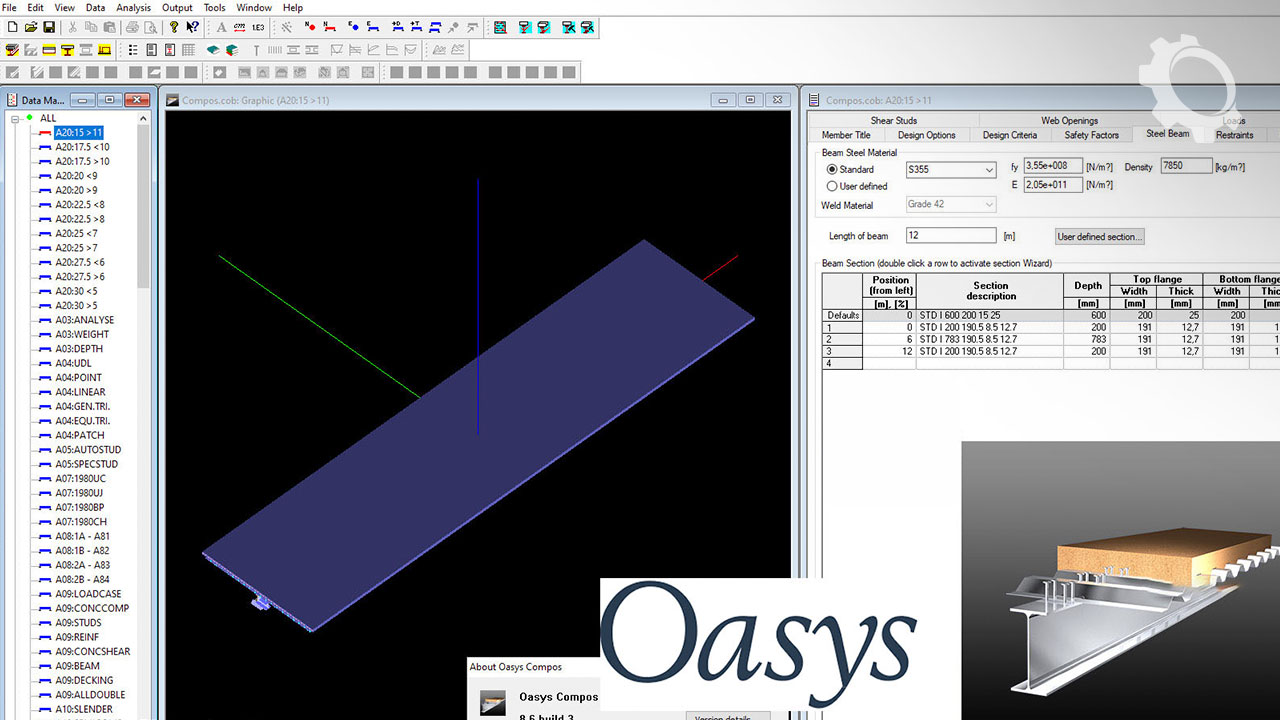The width and height of the screenshot is (1280, 720).
Task: Click the yellow I-beam section icon
Action: coord(67,50)
